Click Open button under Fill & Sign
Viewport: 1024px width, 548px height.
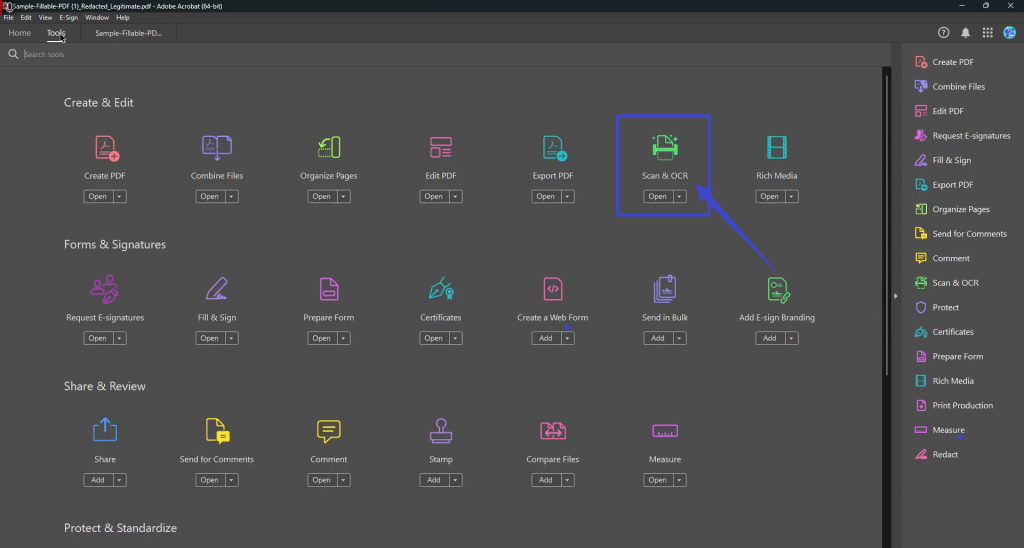click(x=210, y=338)
